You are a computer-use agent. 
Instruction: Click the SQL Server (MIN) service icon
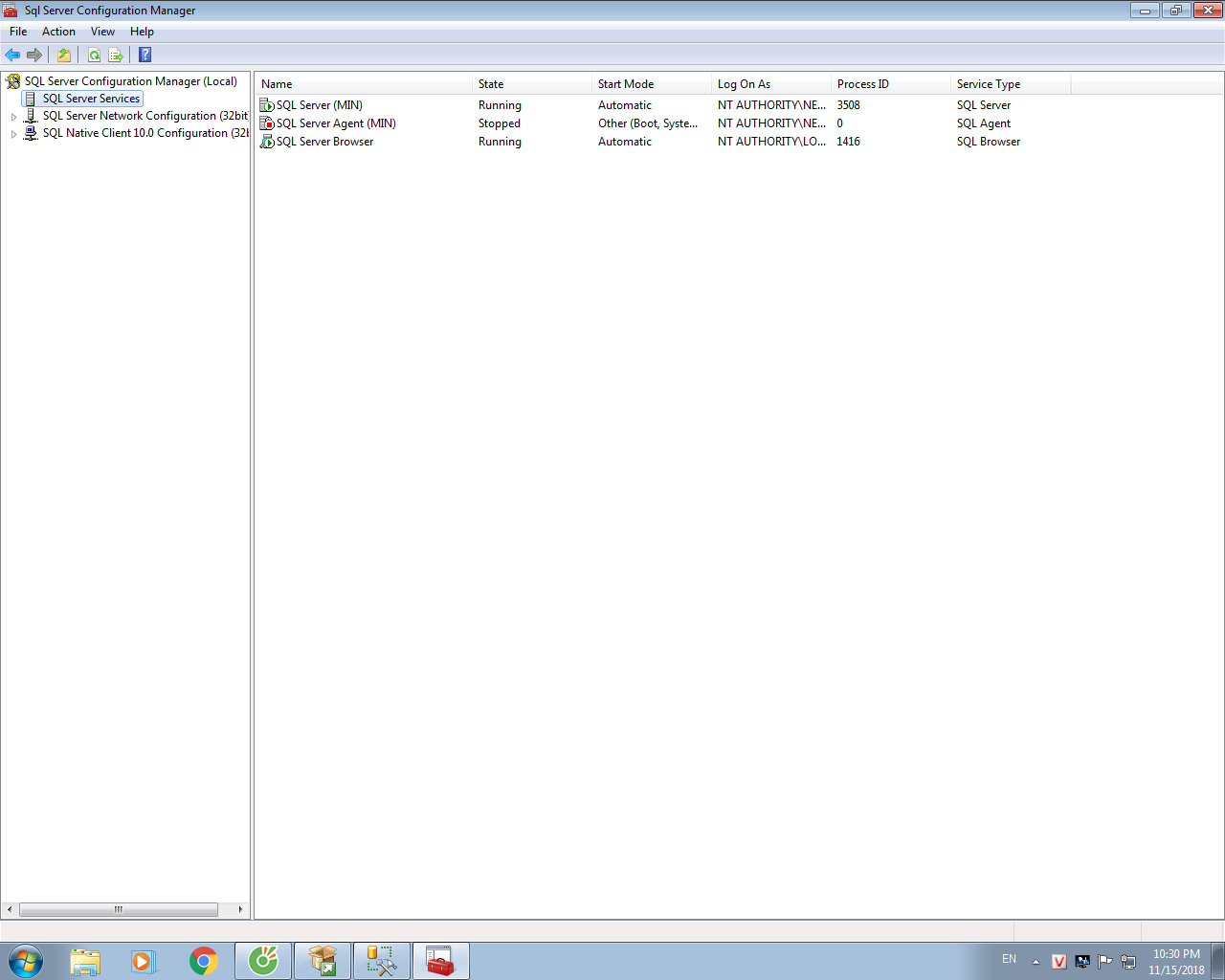pyautogui.click(x=267, y=105)
